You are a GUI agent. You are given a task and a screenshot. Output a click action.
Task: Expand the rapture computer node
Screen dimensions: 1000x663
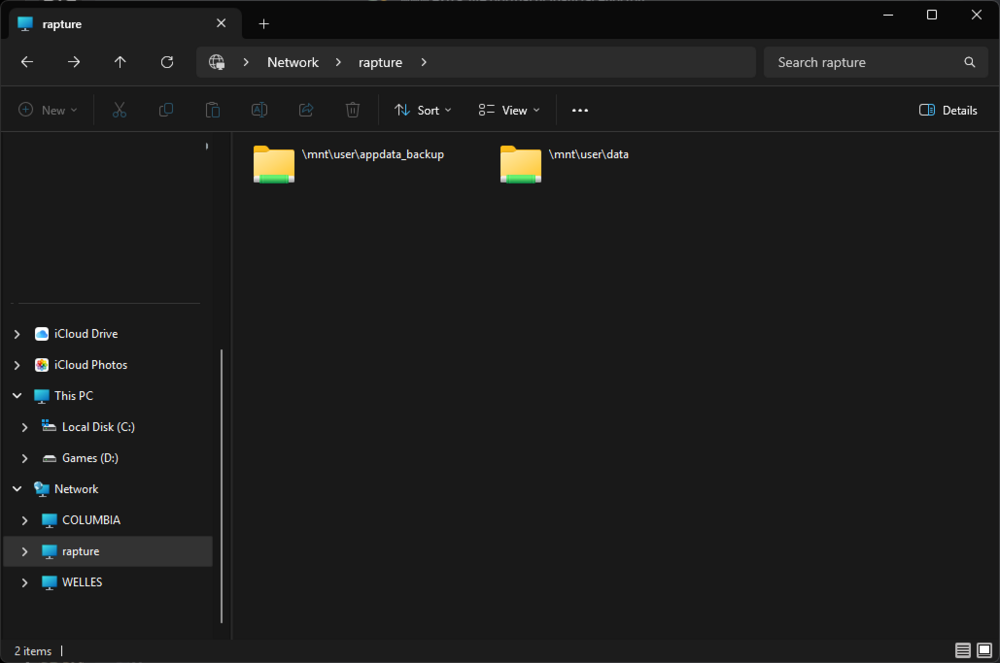click(x=25, y=551)
